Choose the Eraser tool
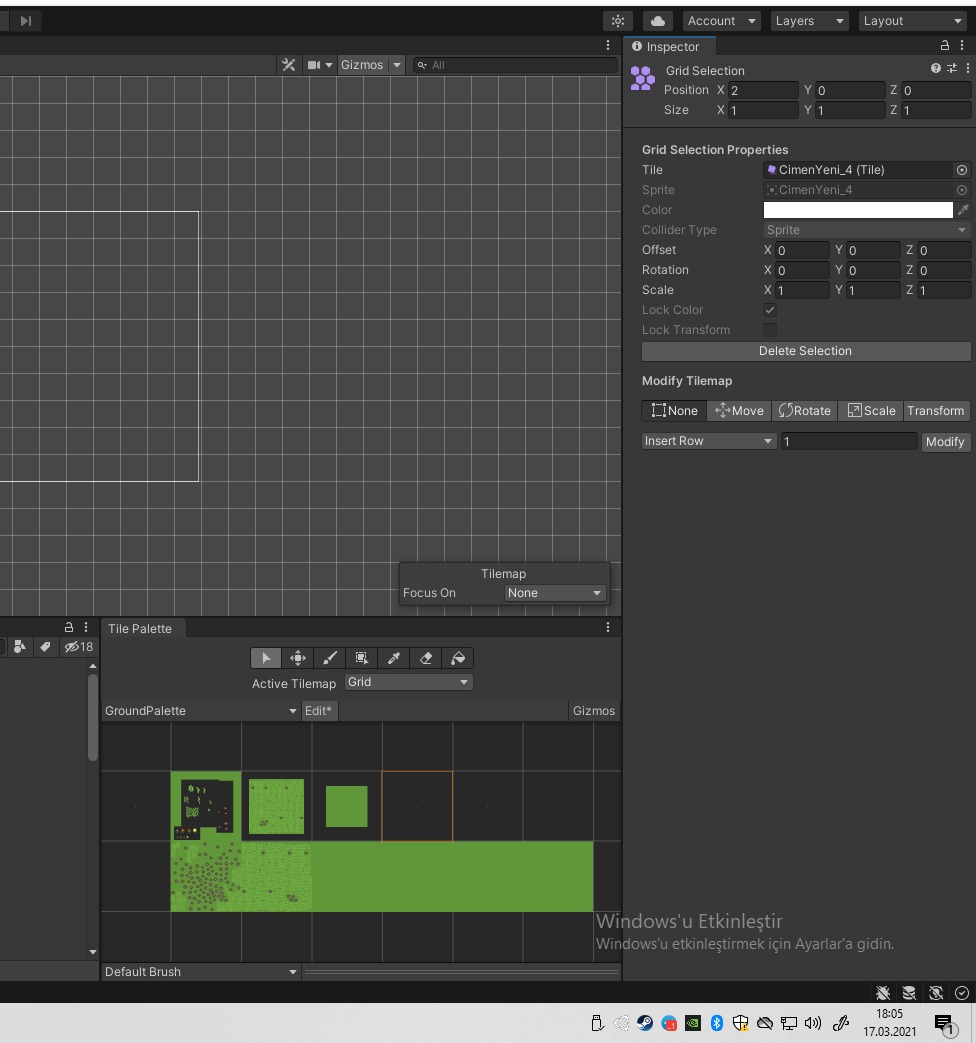Viewport: 976px width, 1043px height. coord(426,658)
